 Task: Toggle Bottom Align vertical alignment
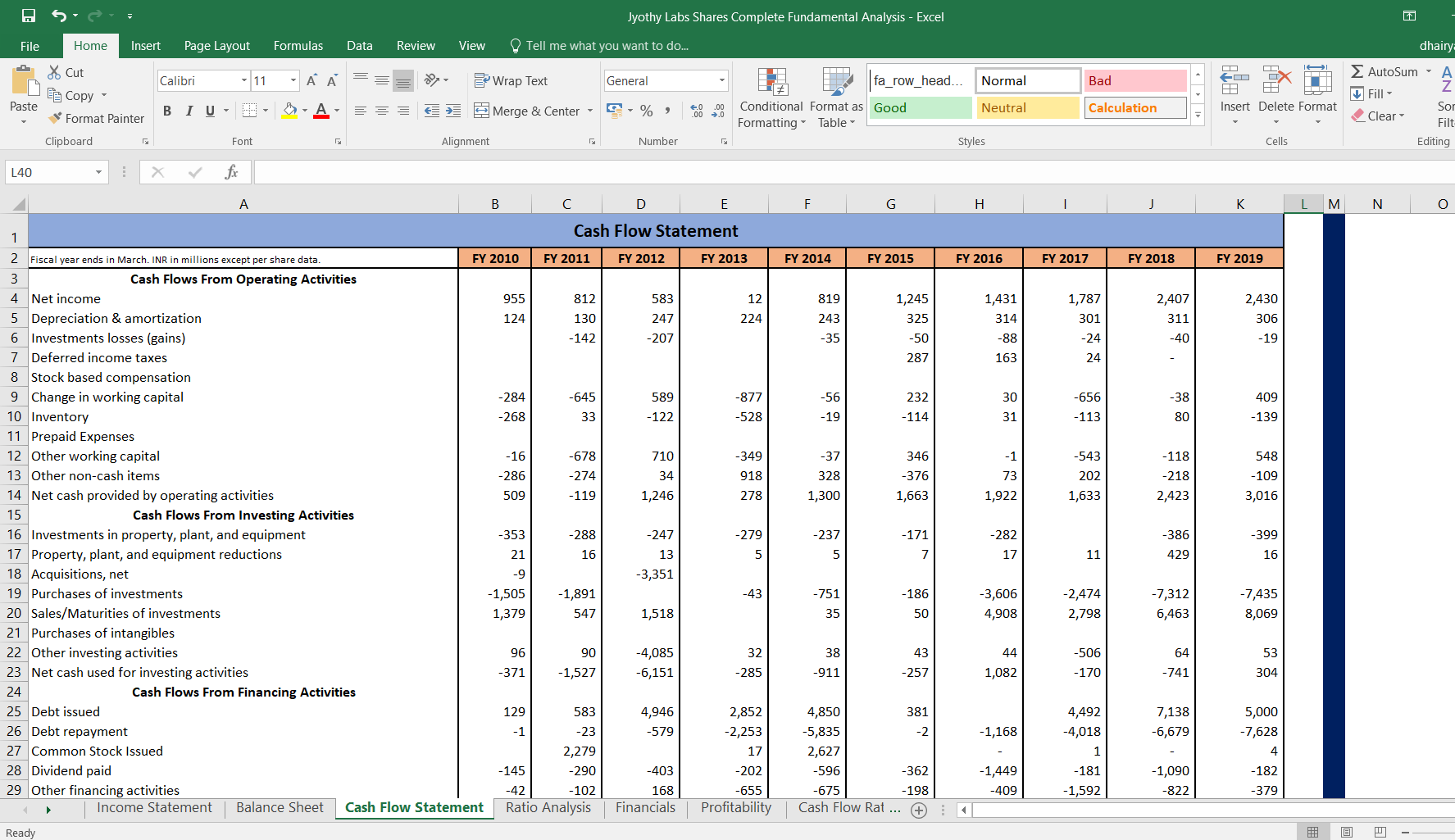coord(403,79)
